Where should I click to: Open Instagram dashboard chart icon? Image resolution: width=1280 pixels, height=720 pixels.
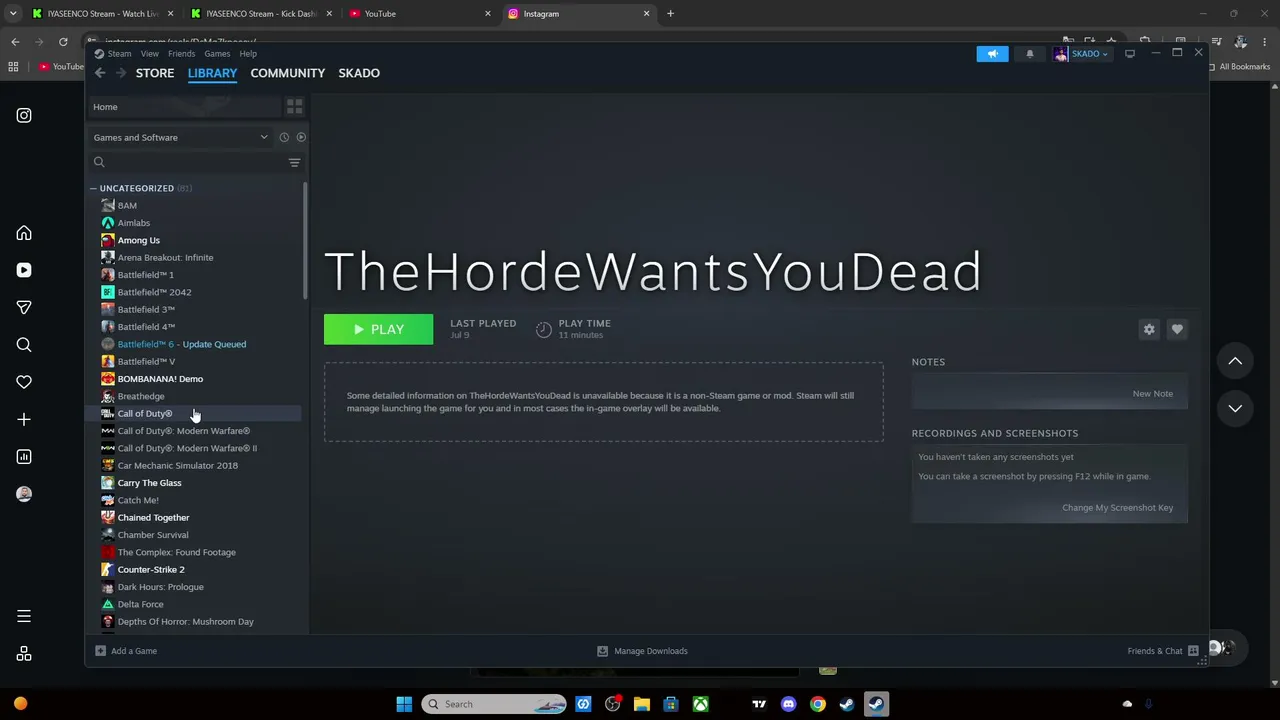24,457
